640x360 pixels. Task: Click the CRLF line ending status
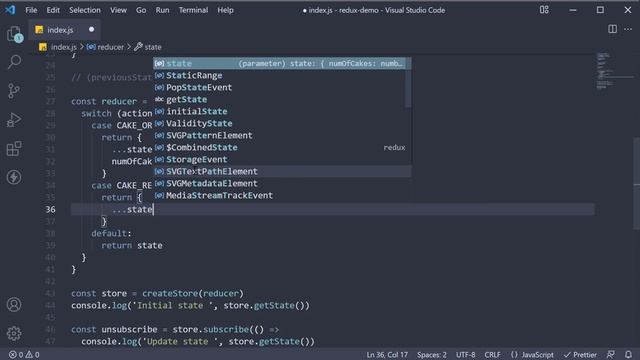tap(492, 354)
